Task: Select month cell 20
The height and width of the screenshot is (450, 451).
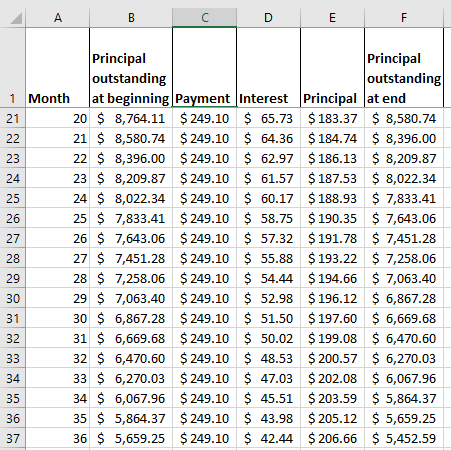Action: click(58, 118)
